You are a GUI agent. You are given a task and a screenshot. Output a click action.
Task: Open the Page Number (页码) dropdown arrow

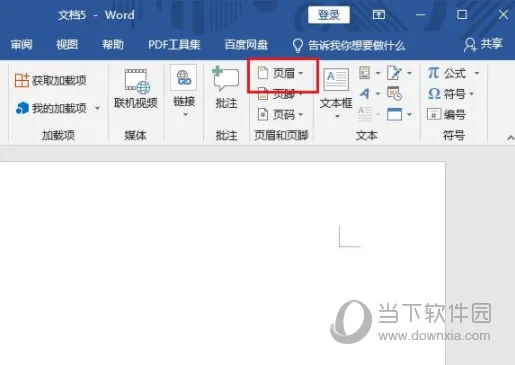(301, 115)
